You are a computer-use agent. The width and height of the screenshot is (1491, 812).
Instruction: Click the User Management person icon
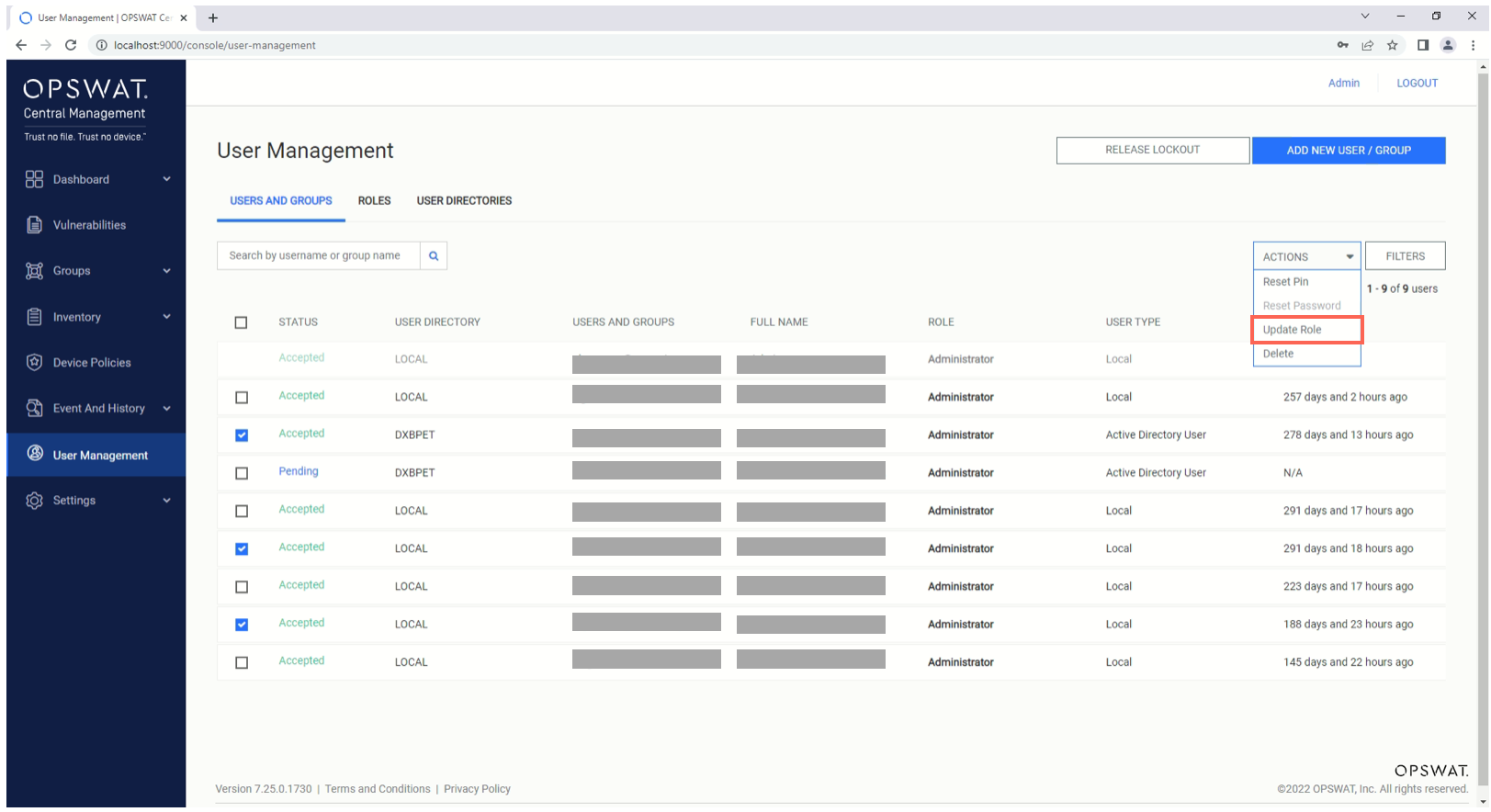(x=35, y=453)
